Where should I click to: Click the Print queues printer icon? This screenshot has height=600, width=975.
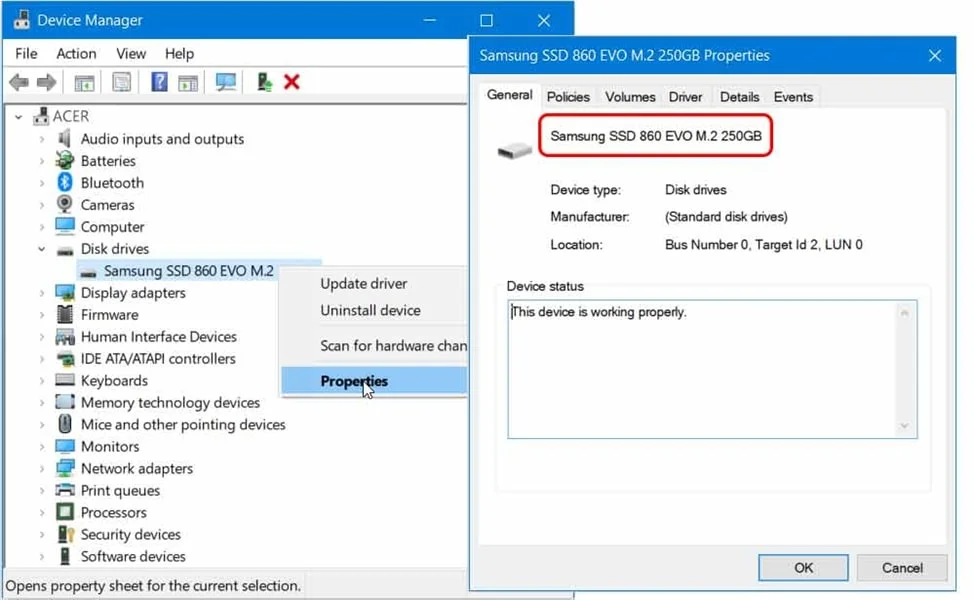65,490
